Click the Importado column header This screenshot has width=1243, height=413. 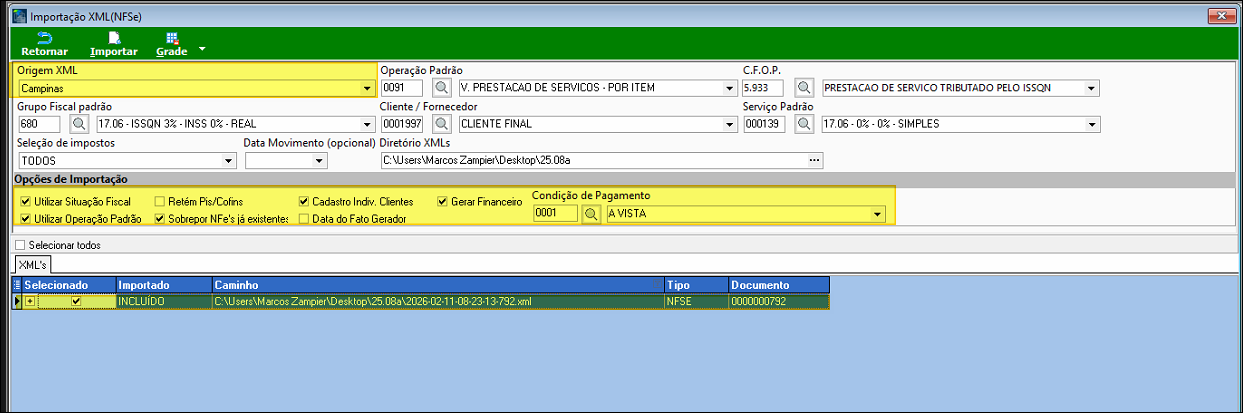164,285
